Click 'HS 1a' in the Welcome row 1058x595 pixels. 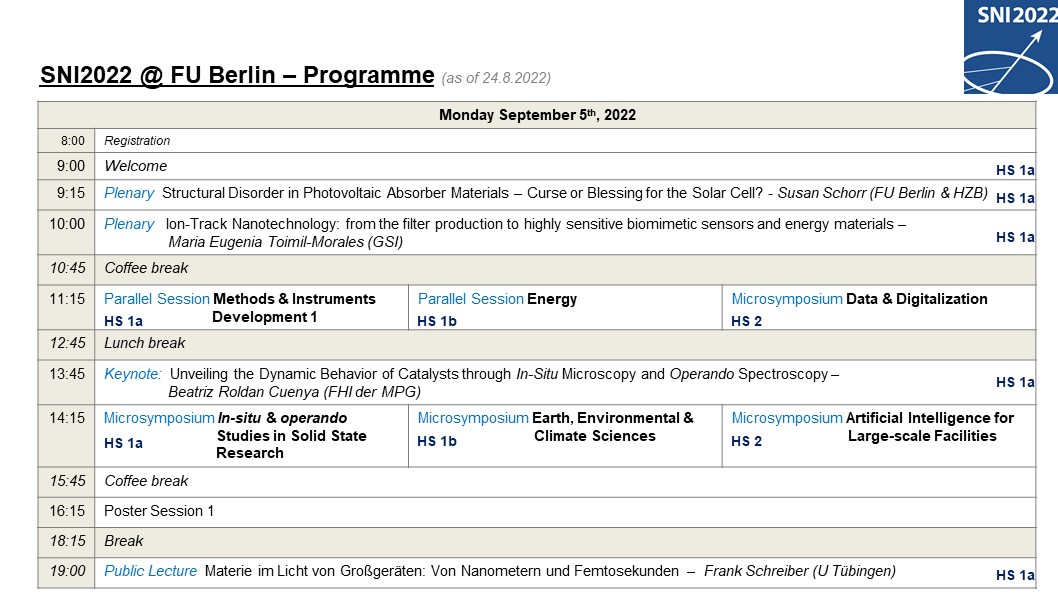click(x=1015, y=171)
